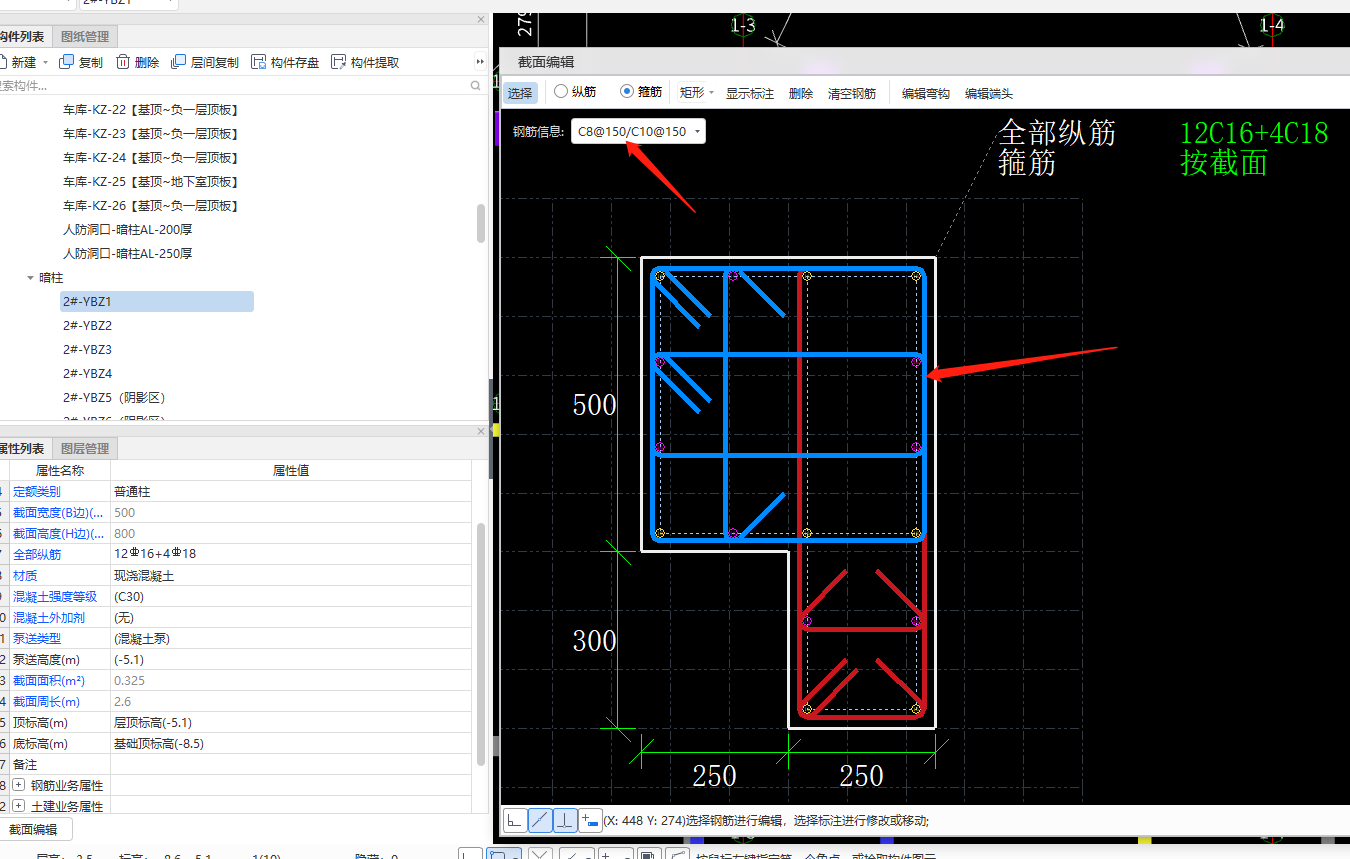The width and height of the screenshot is (1350, 859).
Task: Click 显示标注 in section editor toolbar
Action: pyautogui.click(x=750, y=93)
